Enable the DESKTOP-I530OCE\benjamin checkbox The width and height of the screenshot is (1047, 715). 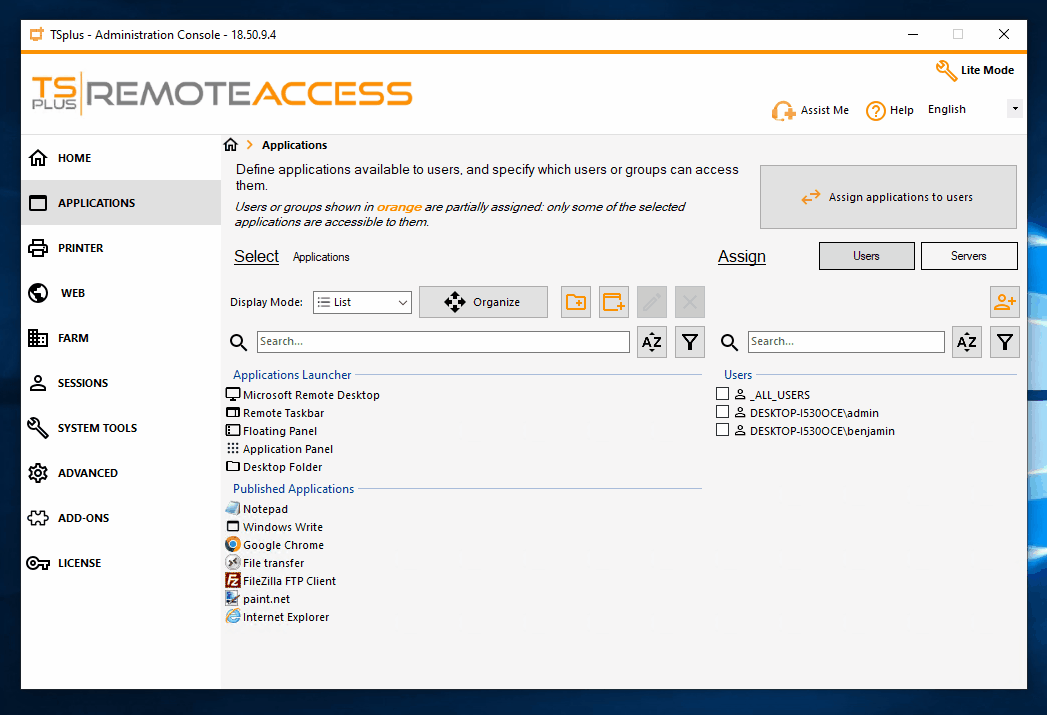(722, 431)
